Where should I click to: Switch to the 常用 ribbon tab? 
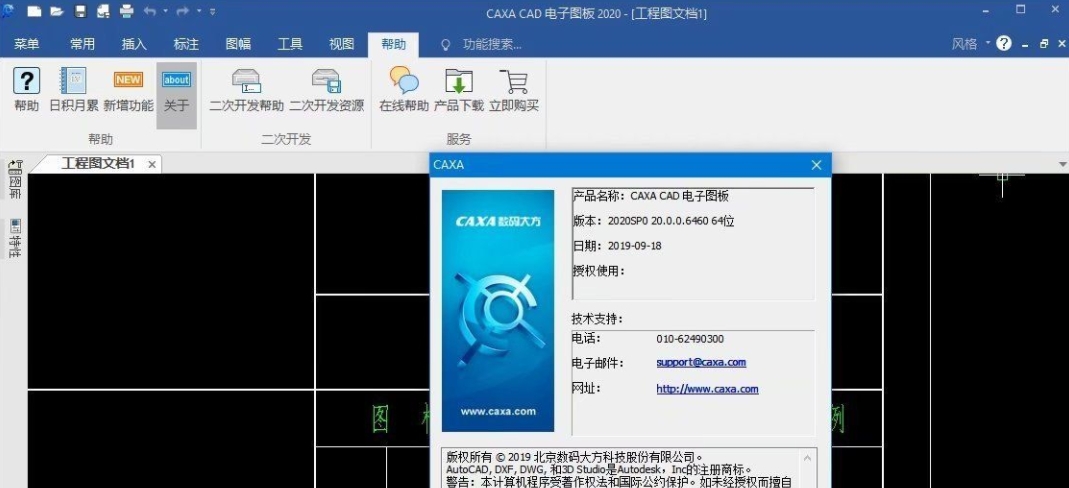[82, 44]
